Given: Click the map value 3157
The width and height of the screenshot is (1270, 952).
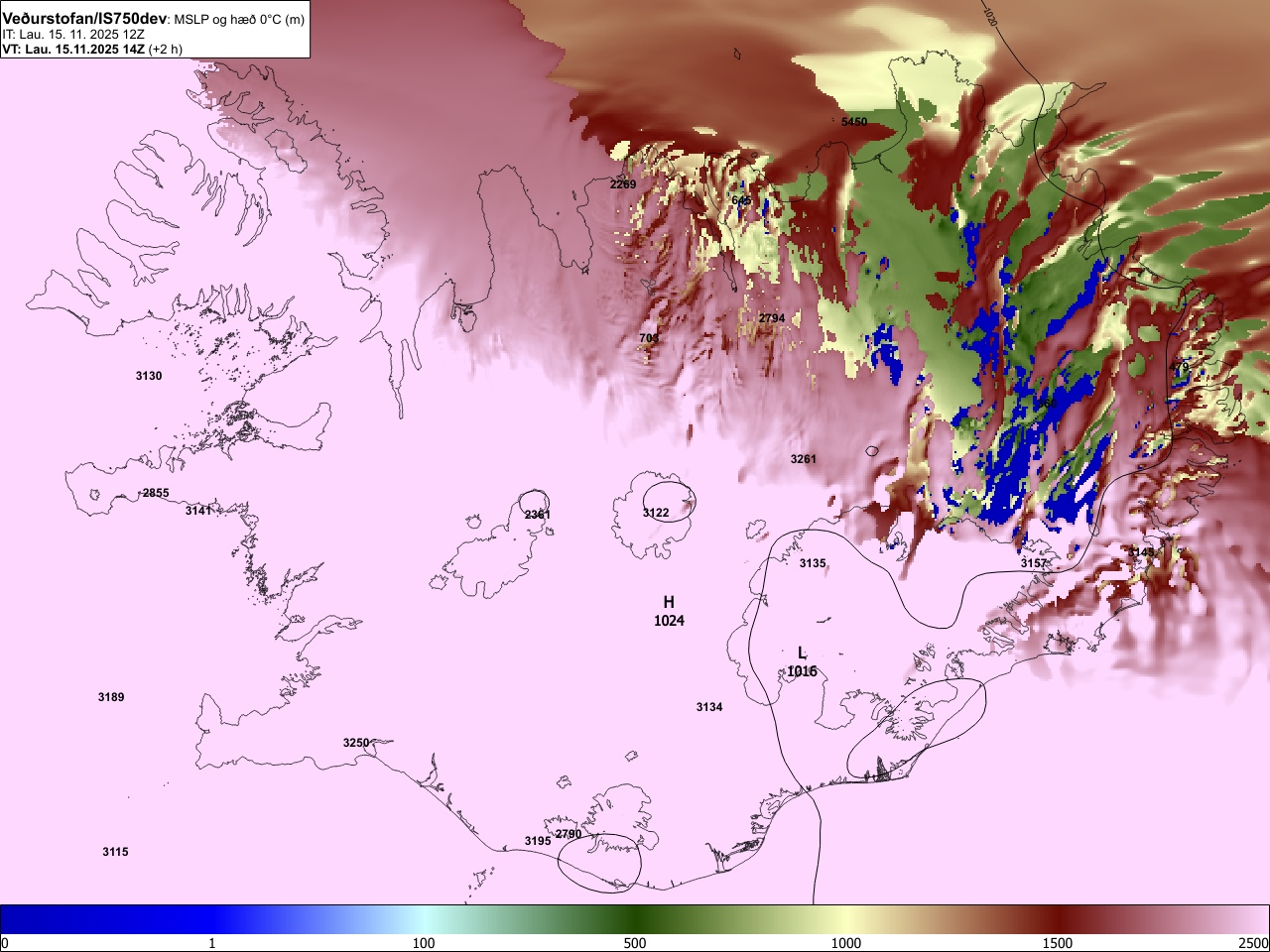Looking at the screenshot, I should (x=1034, y=563).
